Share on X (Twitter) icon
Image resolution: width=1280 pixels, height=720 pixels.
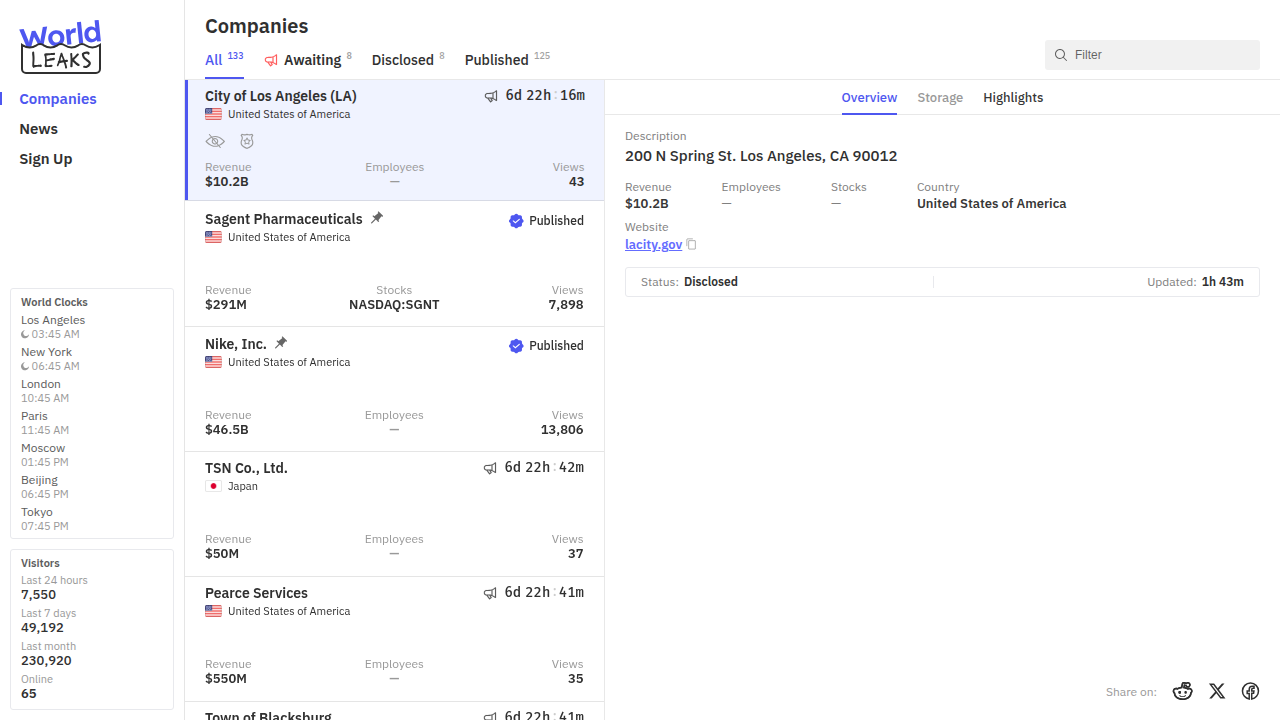pos(1217,691)
